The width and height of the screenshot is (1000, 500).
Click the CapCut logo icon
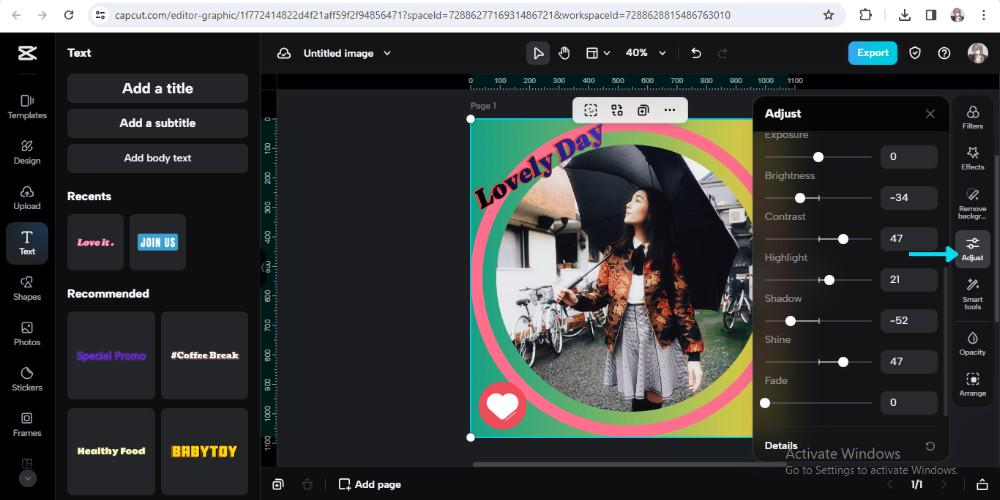click(27, 53)
